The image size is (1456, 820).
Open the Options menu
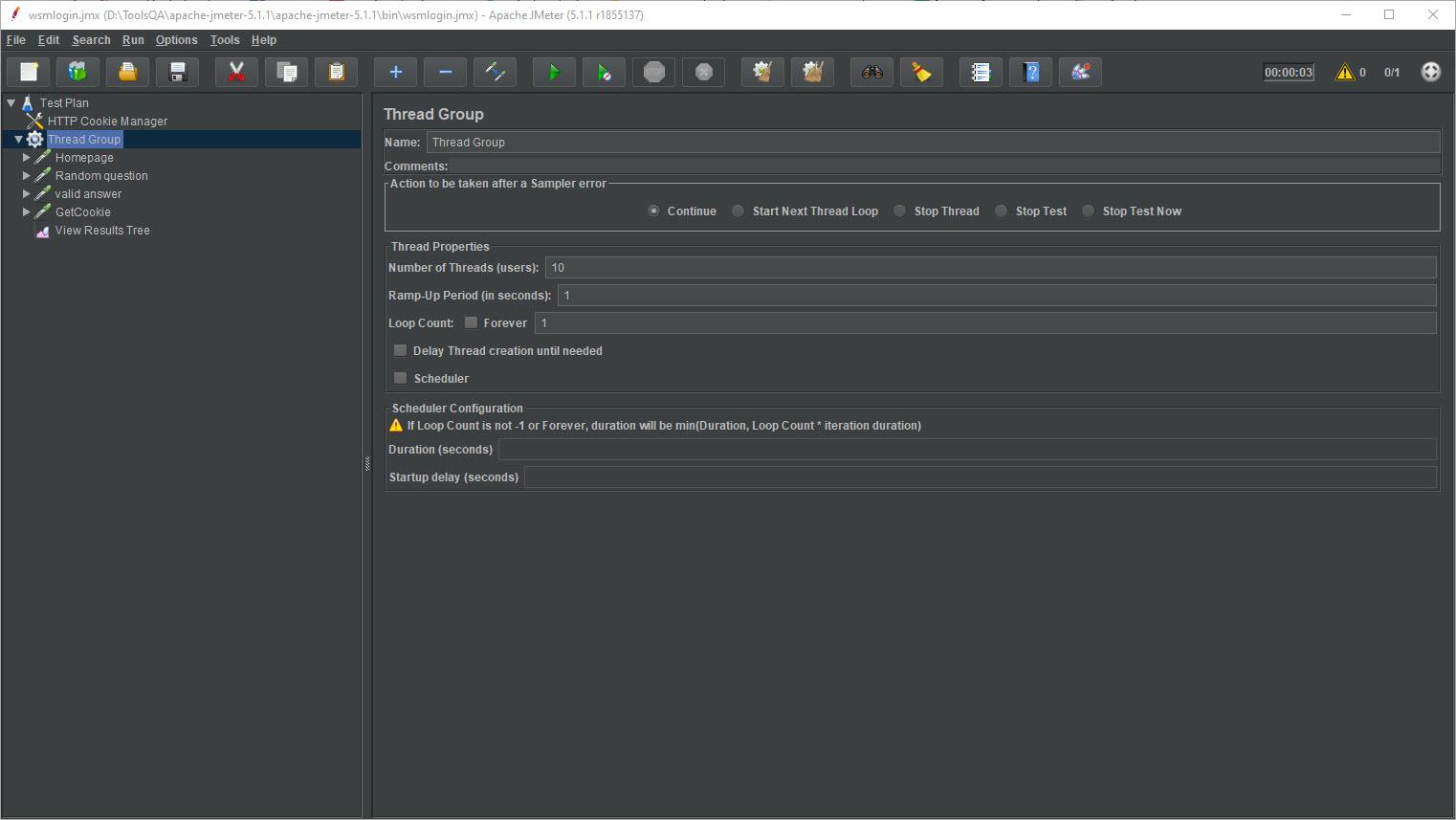pos(176,40)
